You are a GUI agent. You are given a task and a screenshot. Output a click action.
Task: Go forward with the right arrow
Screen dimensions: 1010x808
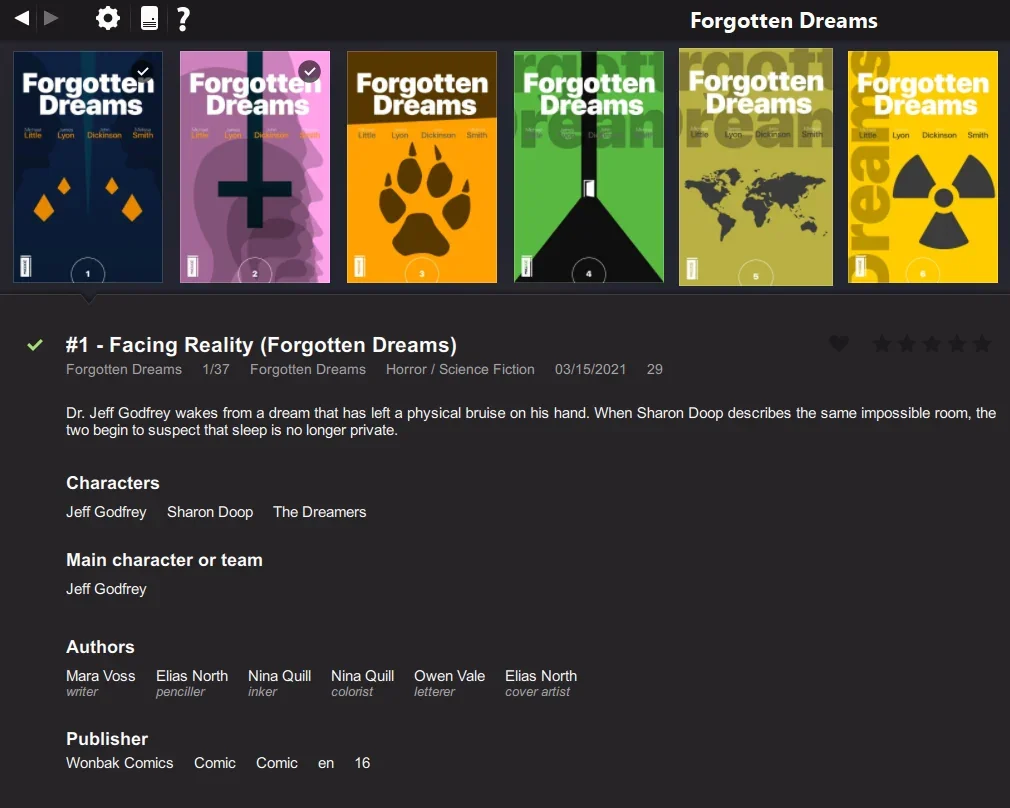[x=51, y=18]
